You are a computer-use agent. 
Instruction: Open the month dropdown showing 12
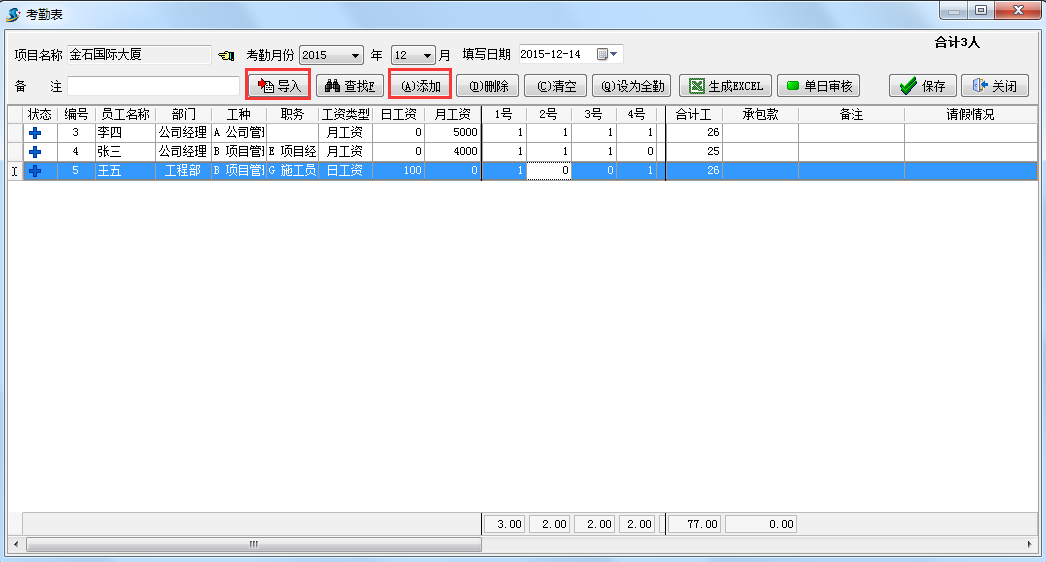click(x=428, y=55)
